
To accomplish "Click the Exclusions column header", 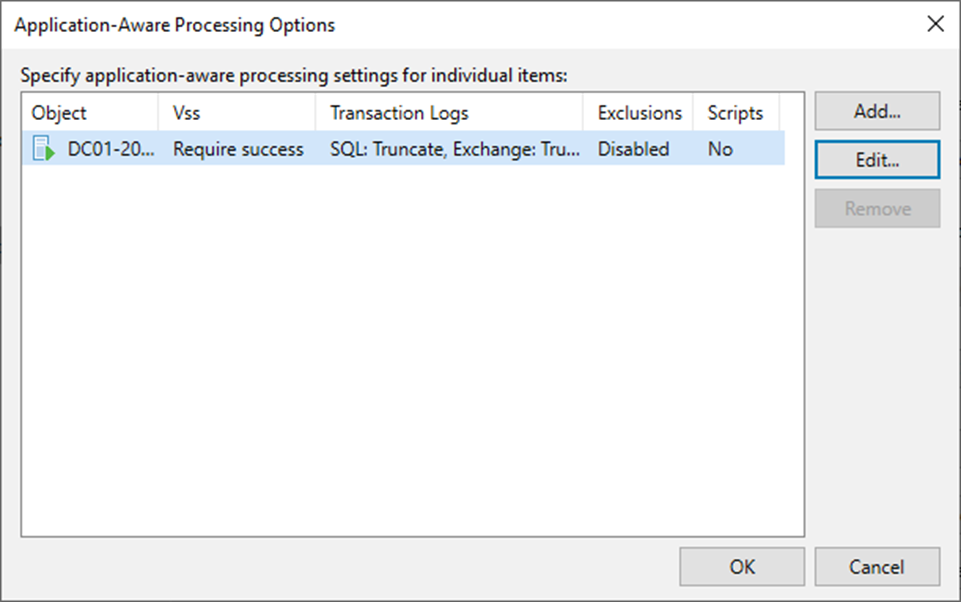I will (x=638, y=112).
